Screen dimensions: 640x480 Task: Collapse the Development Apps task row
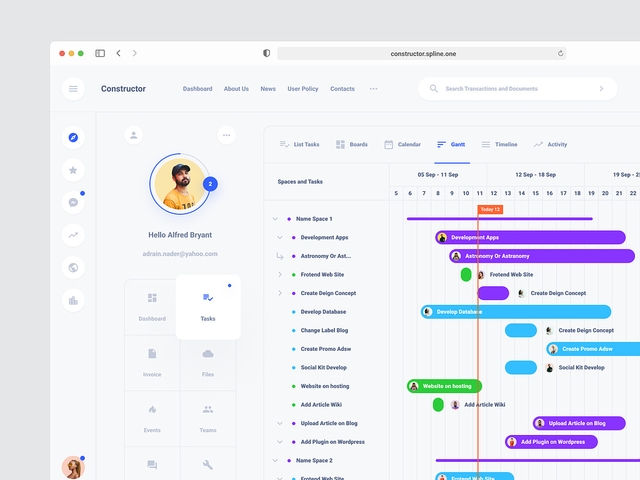point(279,238)
